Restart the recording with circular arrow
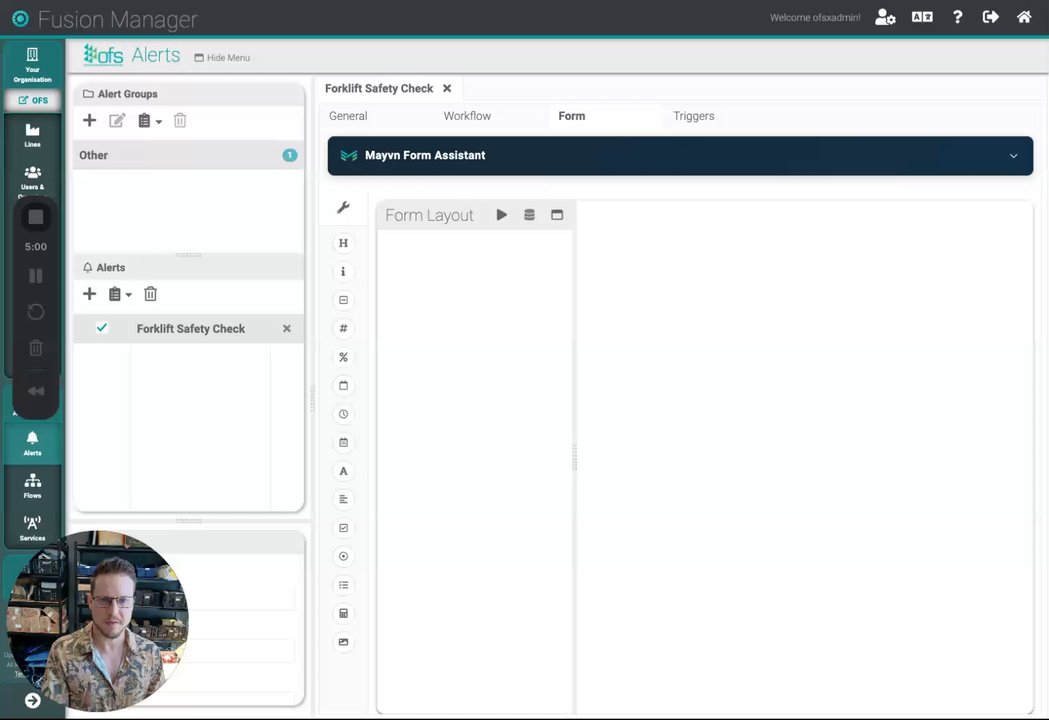The height and width of the screenshot is (720, 1049). (35, 312)
